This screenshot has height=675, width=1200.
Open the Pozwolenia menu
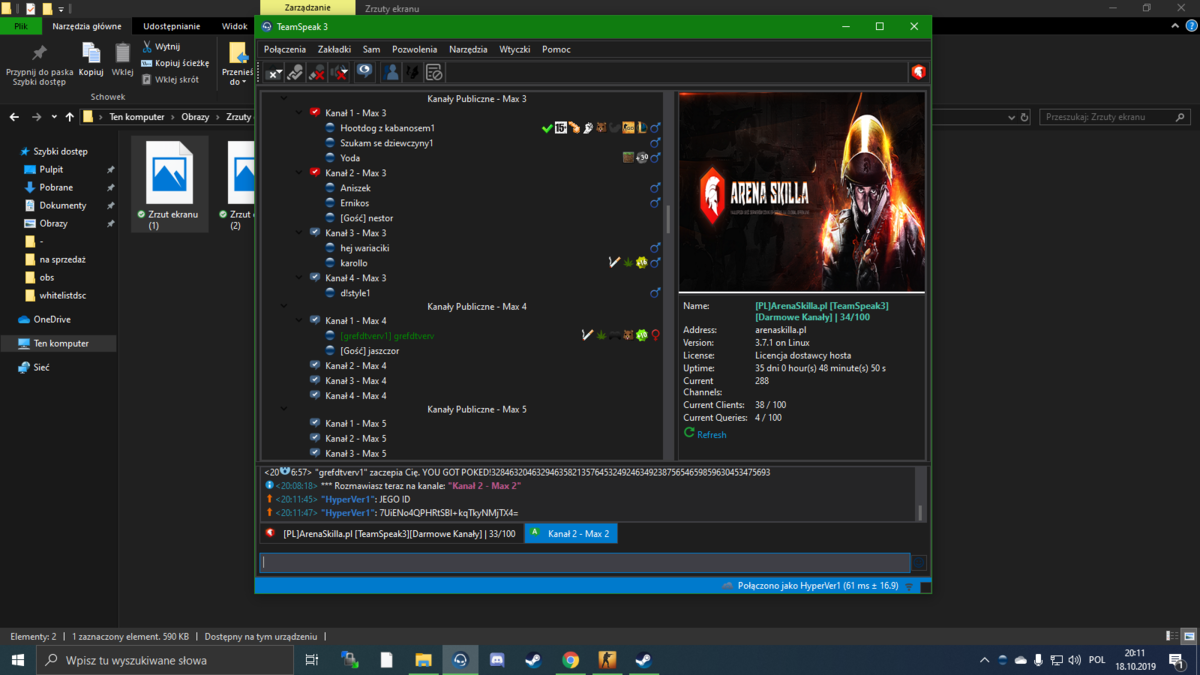[414, 49]
